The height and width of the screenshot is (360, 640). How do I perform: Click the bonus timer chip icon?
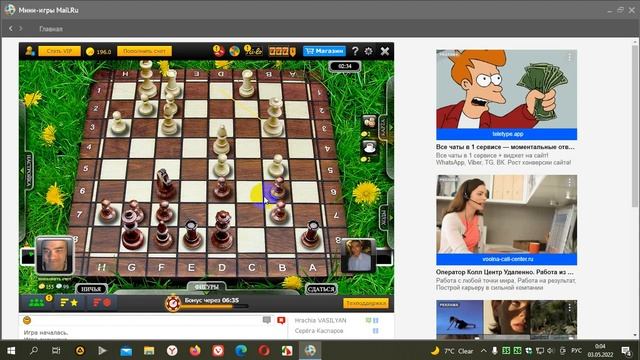click(173, 303)
